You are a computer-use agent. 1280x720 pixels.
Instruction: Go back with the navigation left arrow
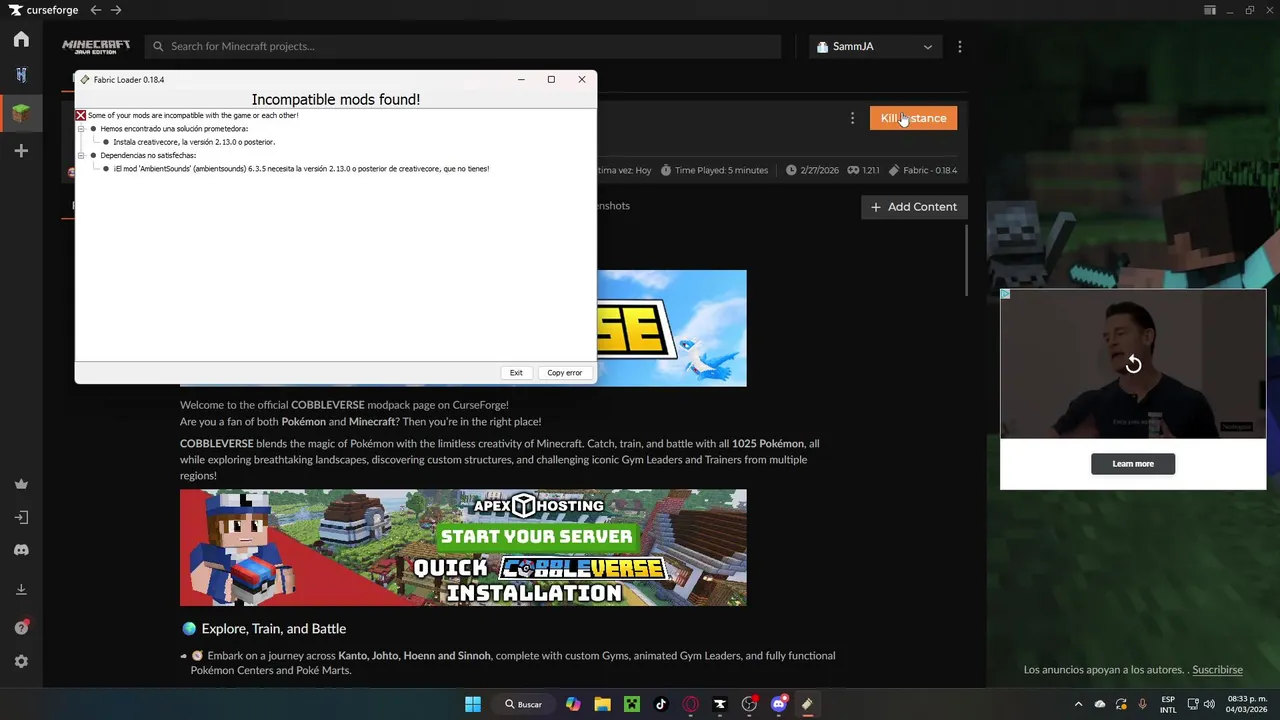95,10
